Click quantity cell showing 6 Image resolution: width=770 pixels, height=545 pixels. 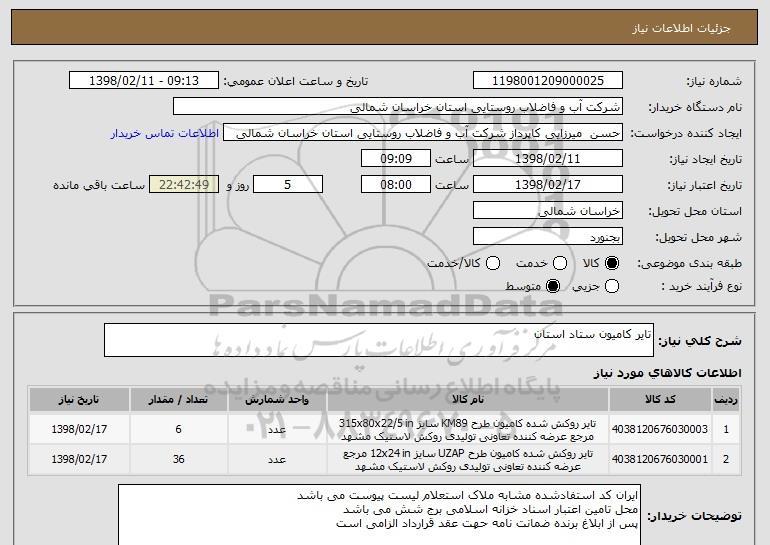coord(178,429)
